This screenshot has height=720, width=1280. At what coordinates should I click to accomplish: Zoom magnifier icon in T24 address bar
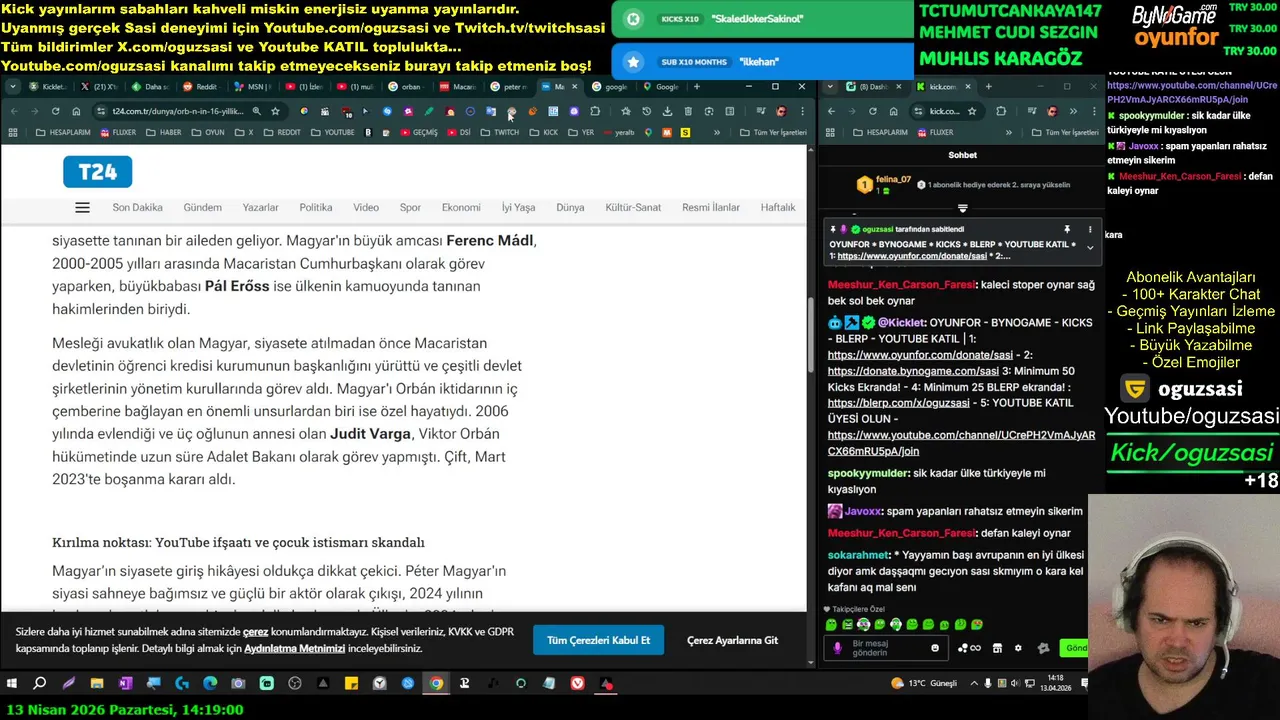(257, 111)
